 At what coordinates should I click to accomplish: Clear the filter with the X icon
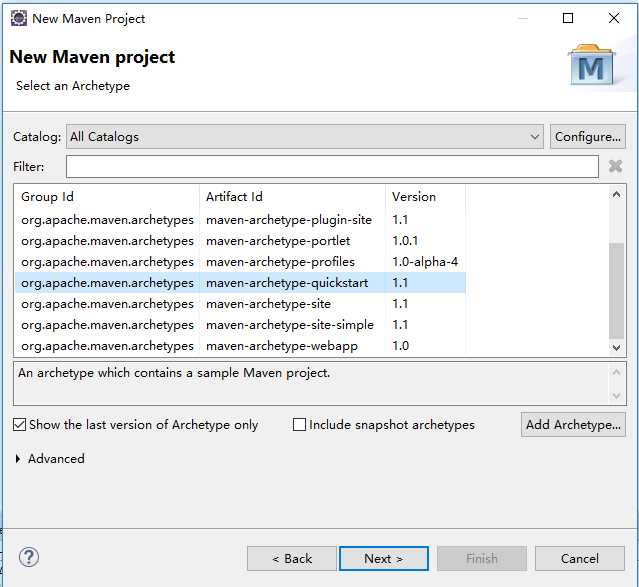[x=615, y=166]
